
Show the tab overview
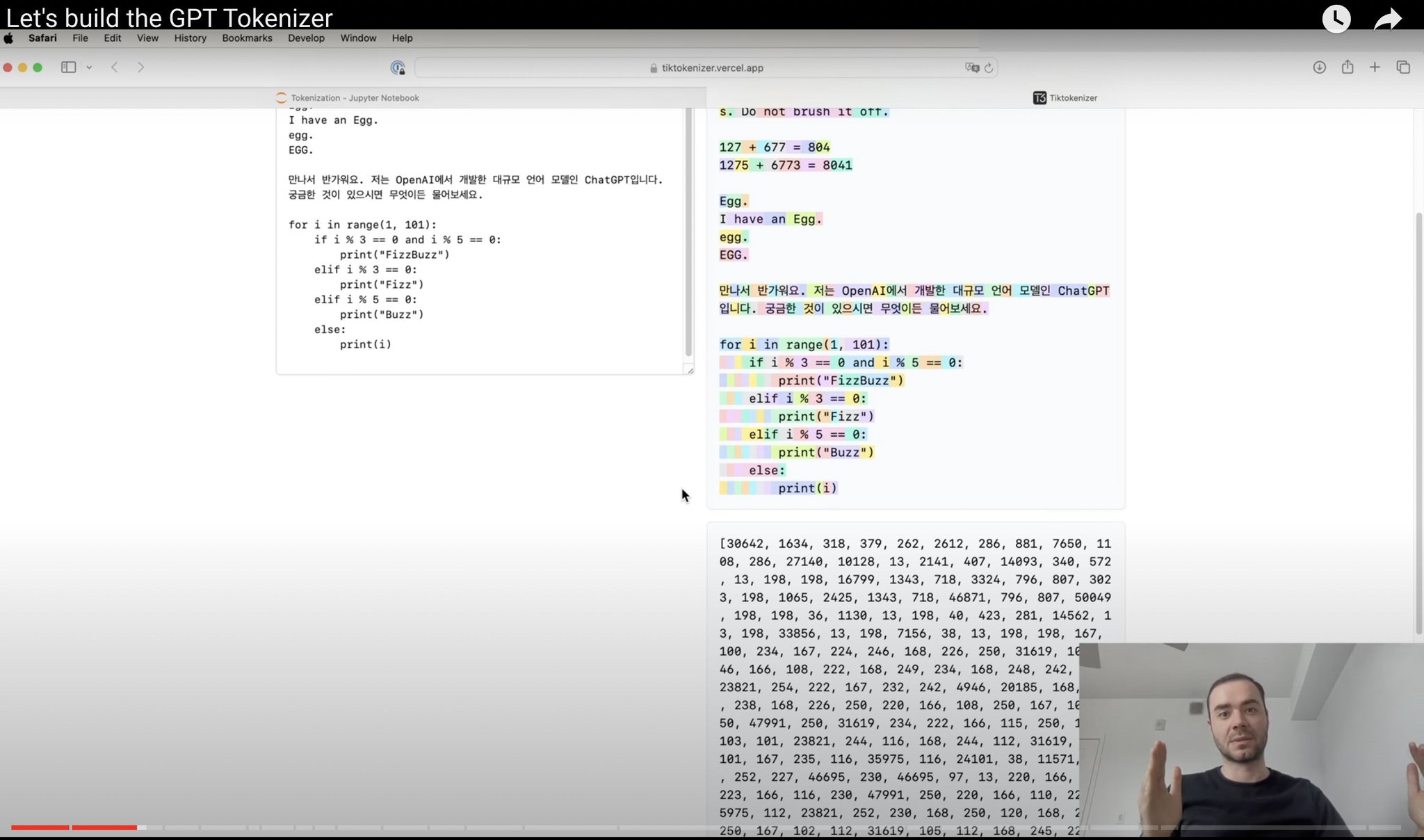tap(1403, 67)
